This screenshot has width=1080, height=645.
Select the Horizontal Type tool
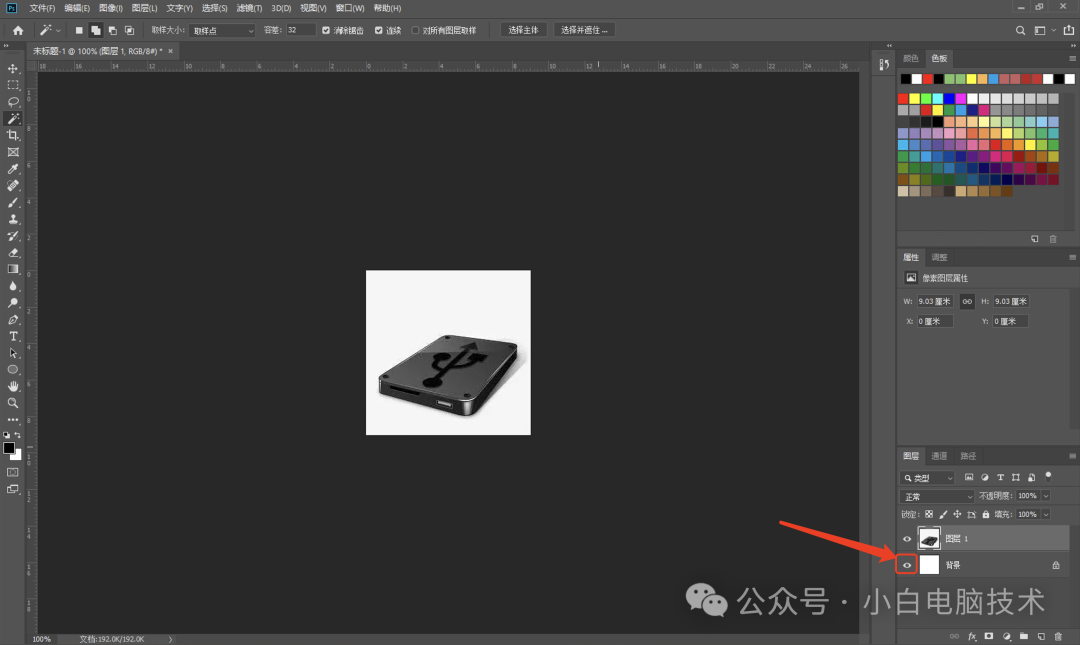point(13,336)
